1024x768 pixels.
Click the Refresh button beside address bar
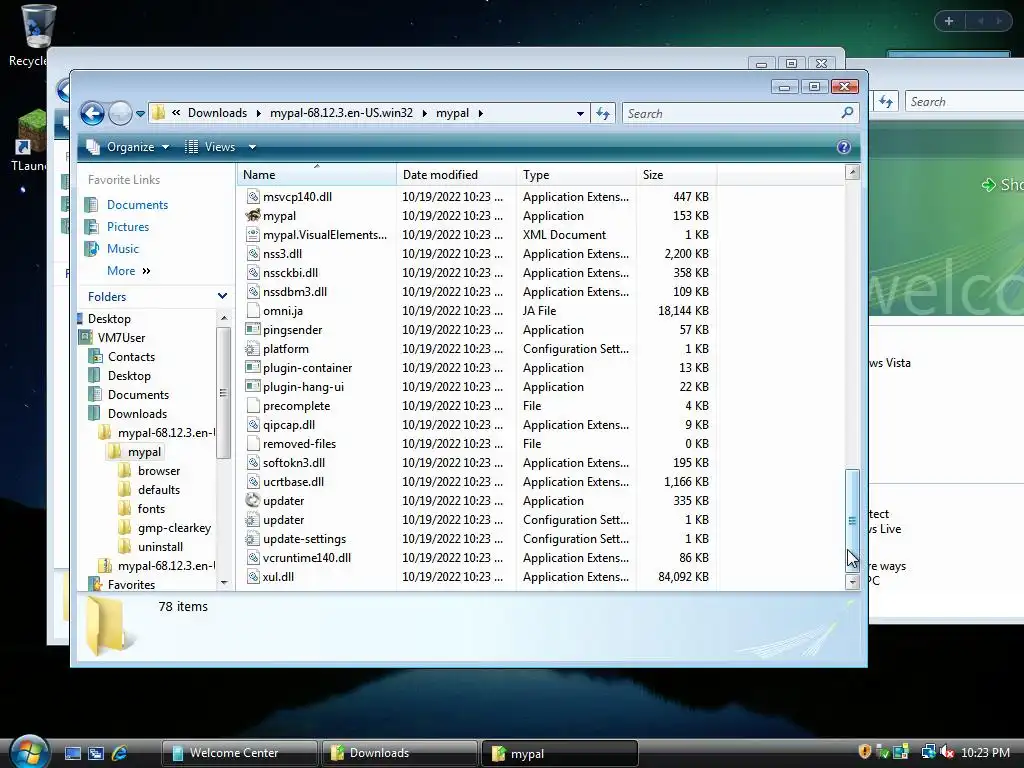(x=602, y=114)
